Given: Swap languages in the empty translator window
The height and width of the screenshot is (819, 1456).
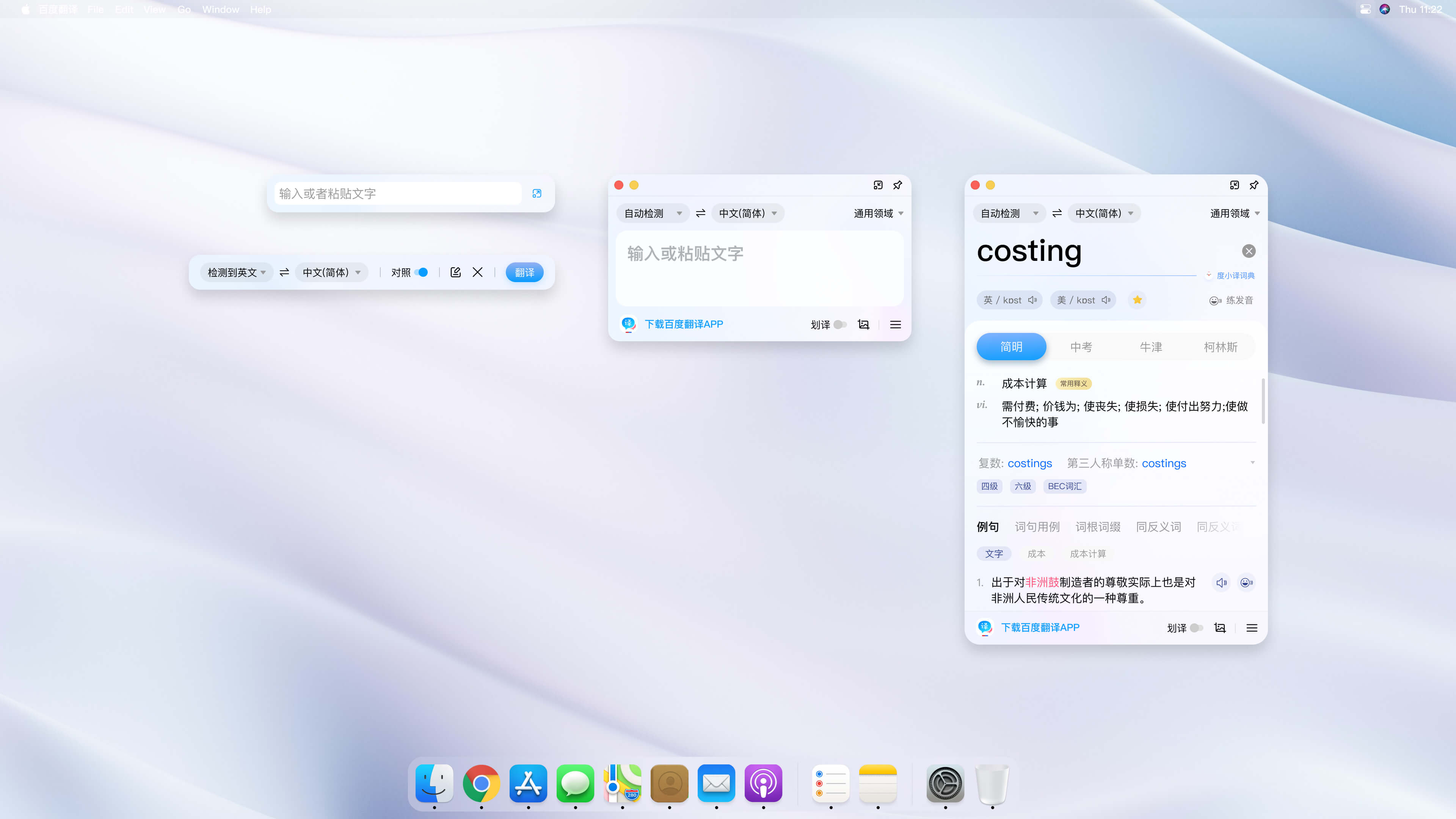Looking at the screenshot, I should coord(701,213).
